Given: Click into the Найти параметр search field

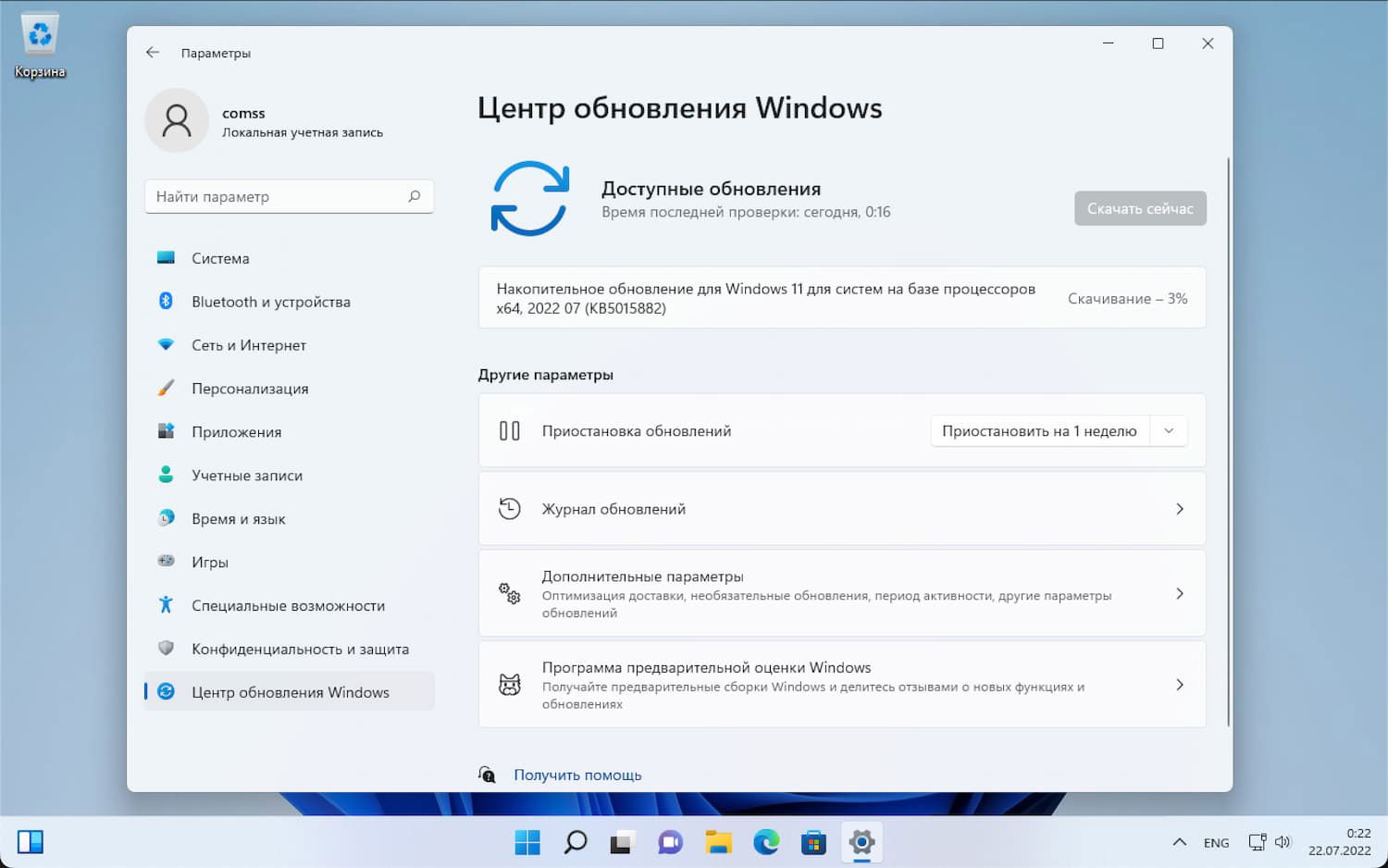Looking at the screenshot, I should point(289,196).
